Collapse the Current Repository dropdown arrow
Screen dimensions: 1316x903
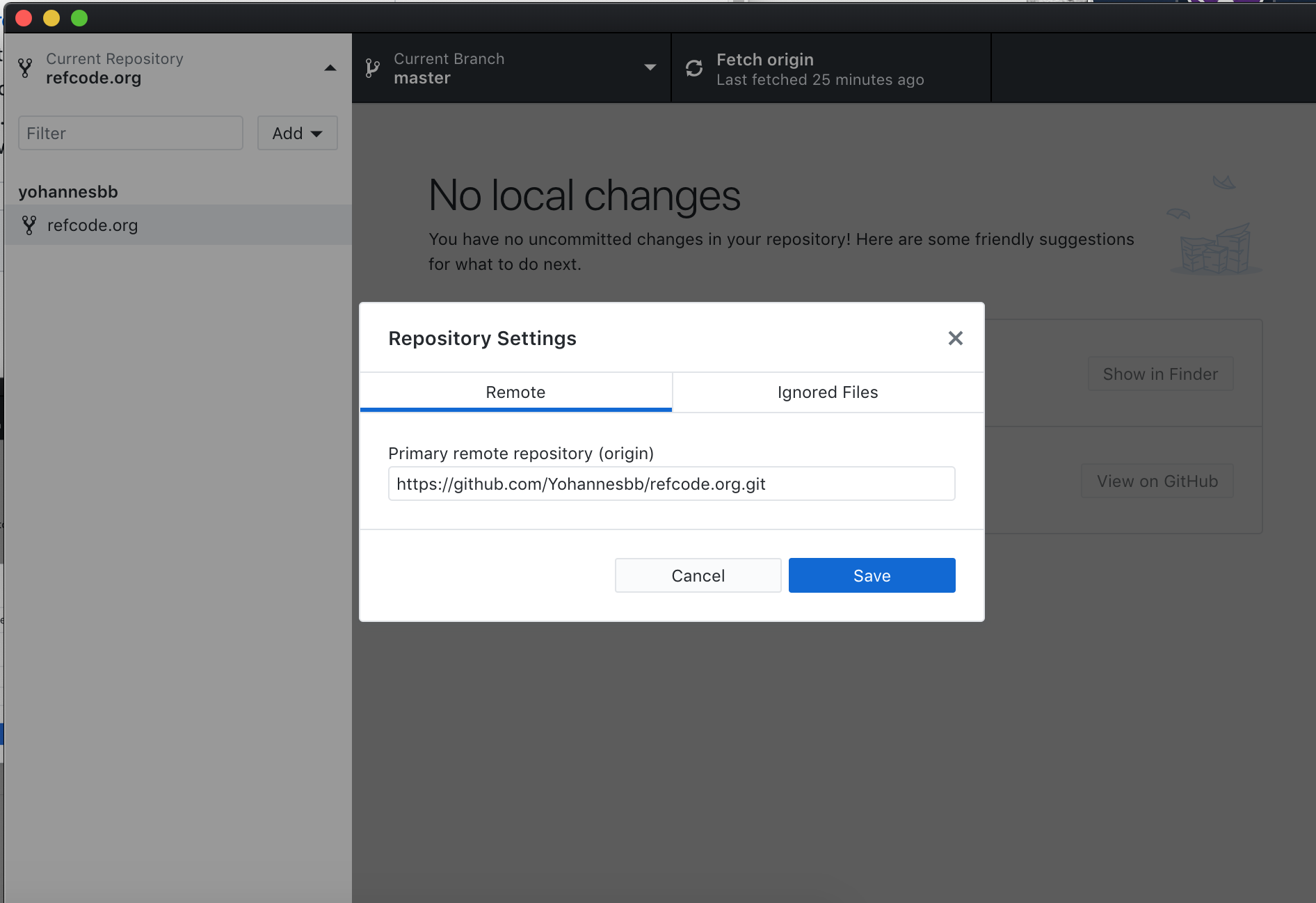(330, 68)
